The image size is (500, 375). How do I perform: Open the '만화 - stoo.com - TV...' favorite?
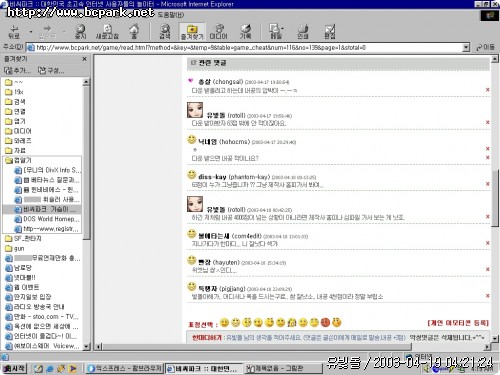coord(42,317)
